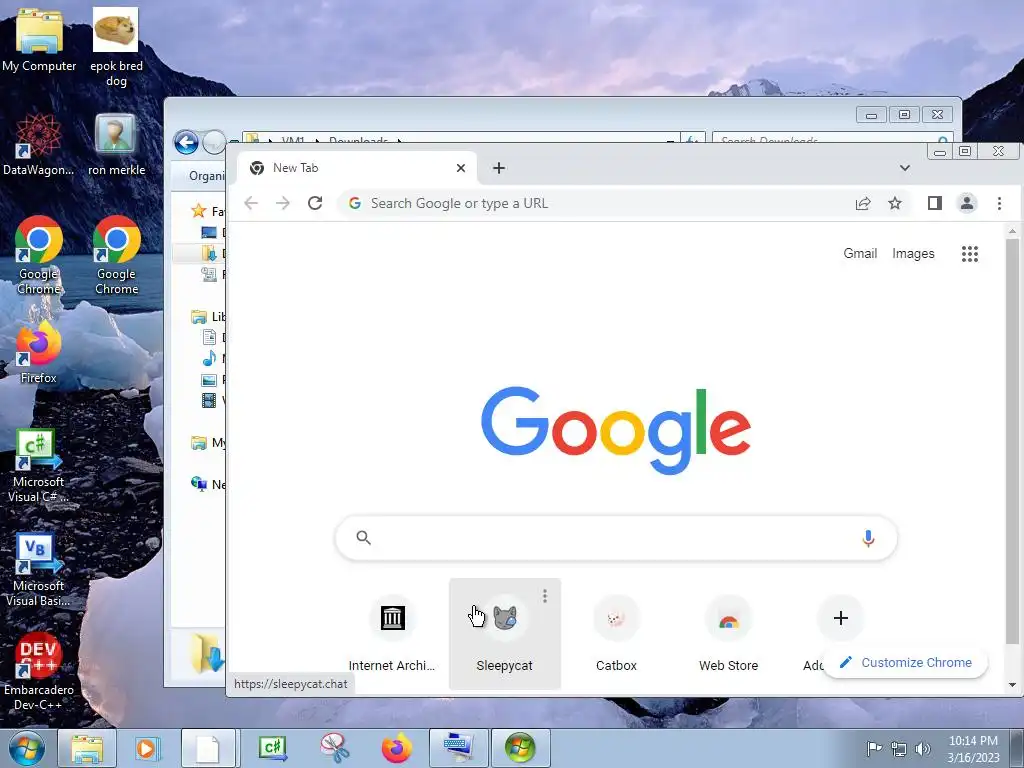Share this page via share icon
This screenshot has width=1024, height=768.
tap(863, 203)
